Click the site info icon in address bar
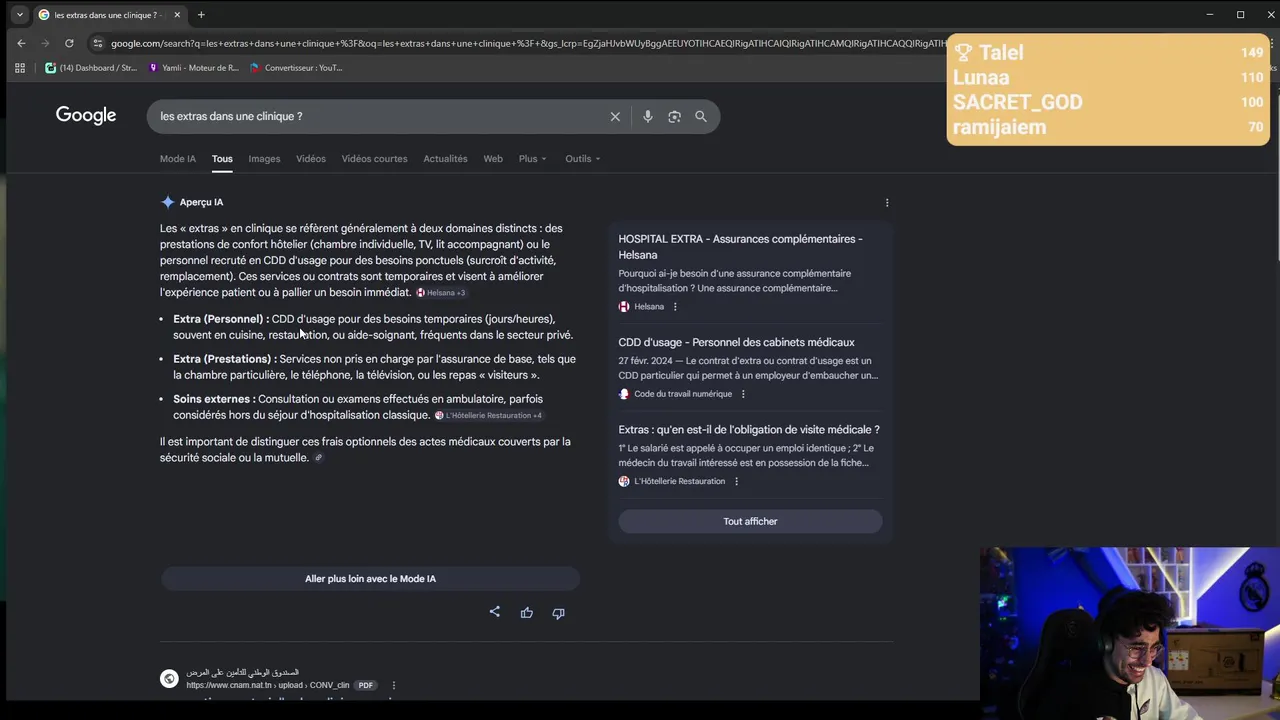The image size is (1280, 720). pyautogui.click(x=97, y=43)
